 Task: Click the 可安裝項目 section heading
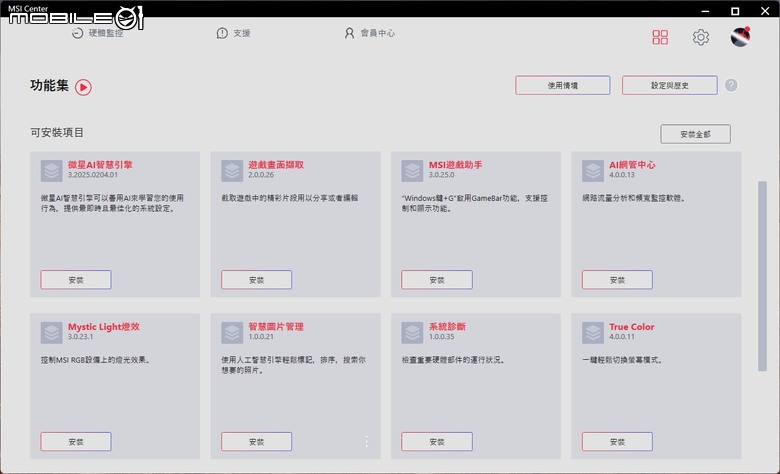click(x=57, y=132)
